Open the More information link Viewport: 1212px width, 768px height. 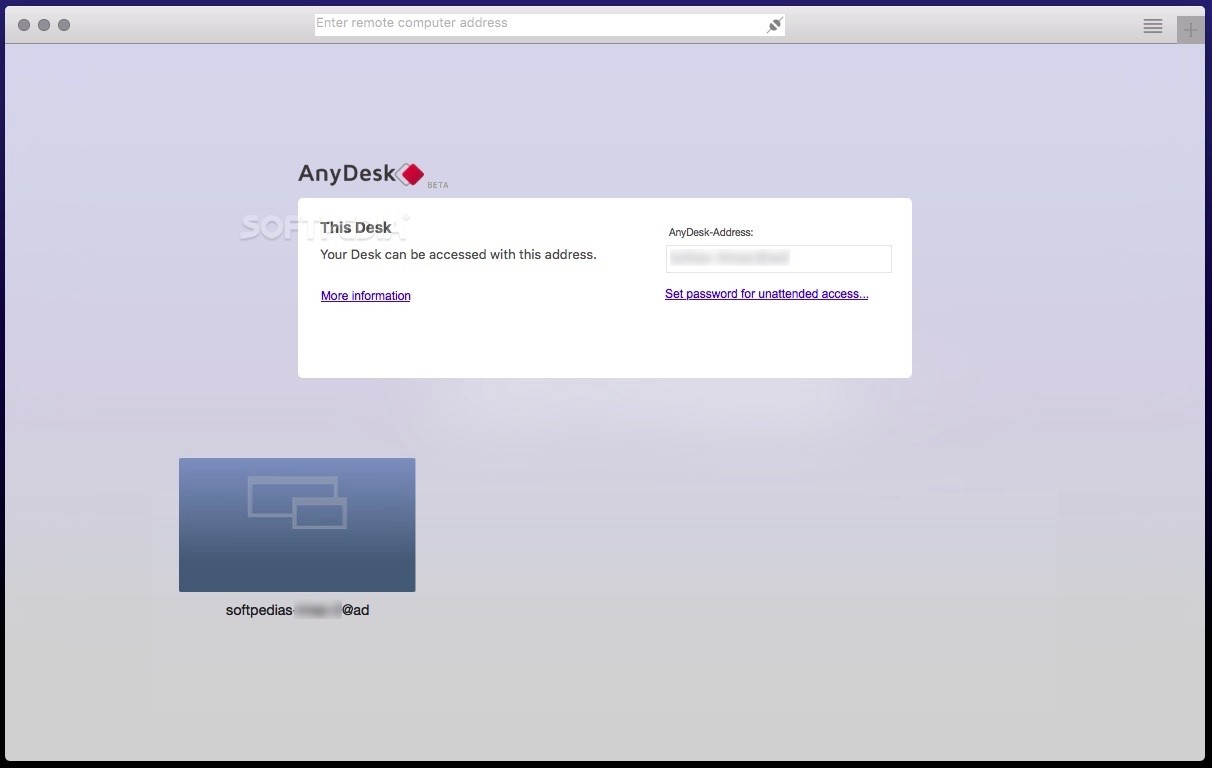[x=365, y=295]
